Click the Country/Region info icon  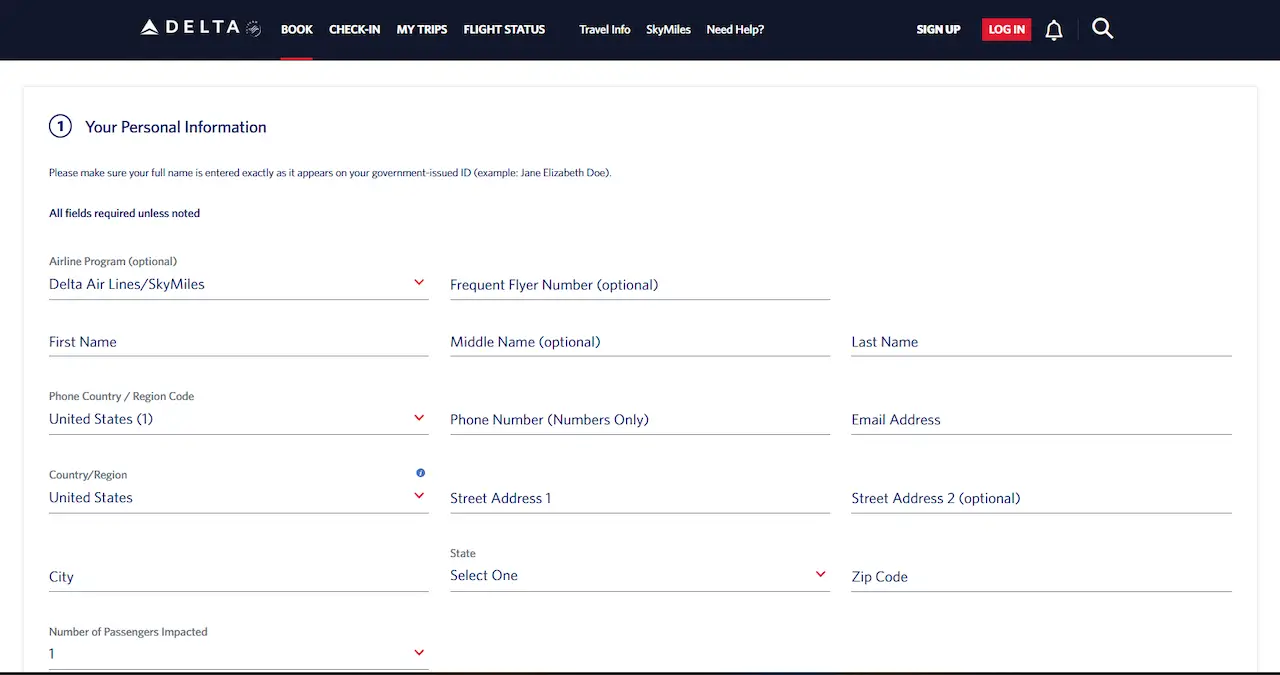(x=420, y=473)
